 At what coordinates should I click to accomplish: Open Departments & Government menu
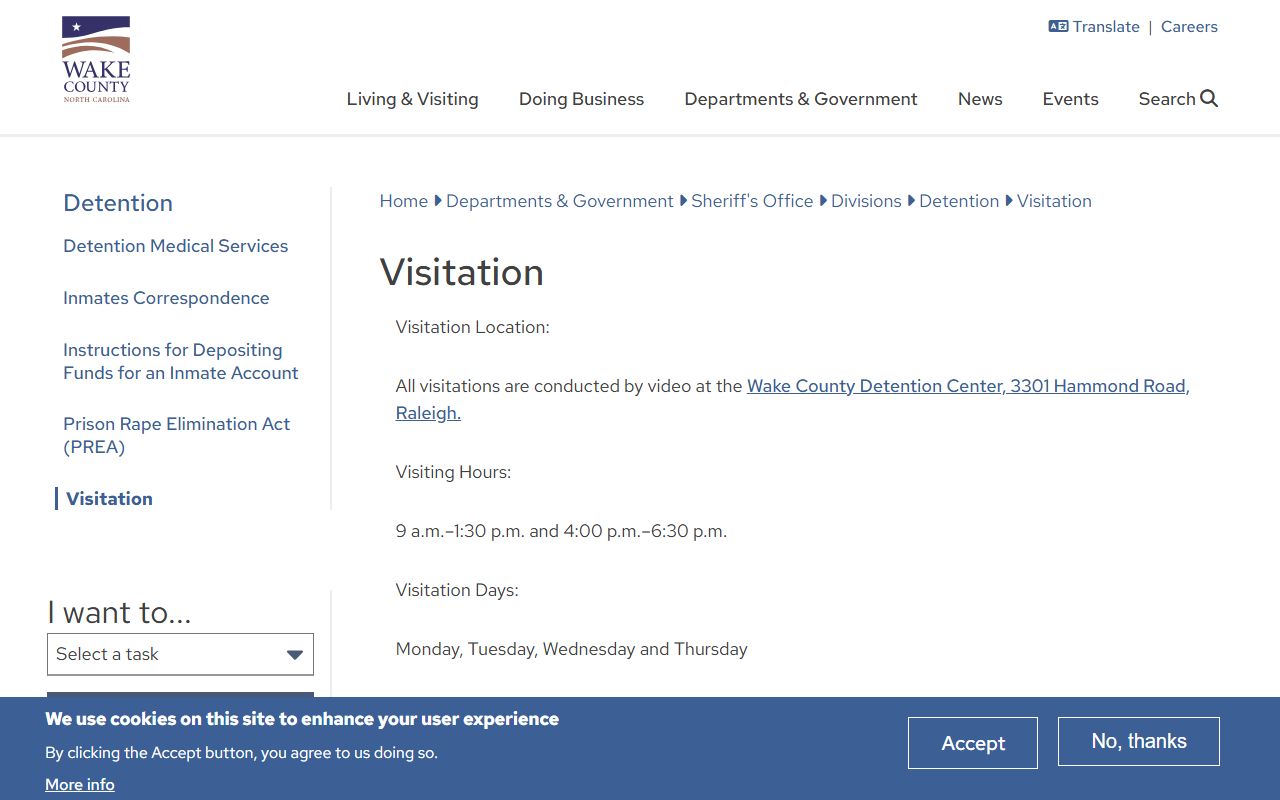(x=801, y=99)
